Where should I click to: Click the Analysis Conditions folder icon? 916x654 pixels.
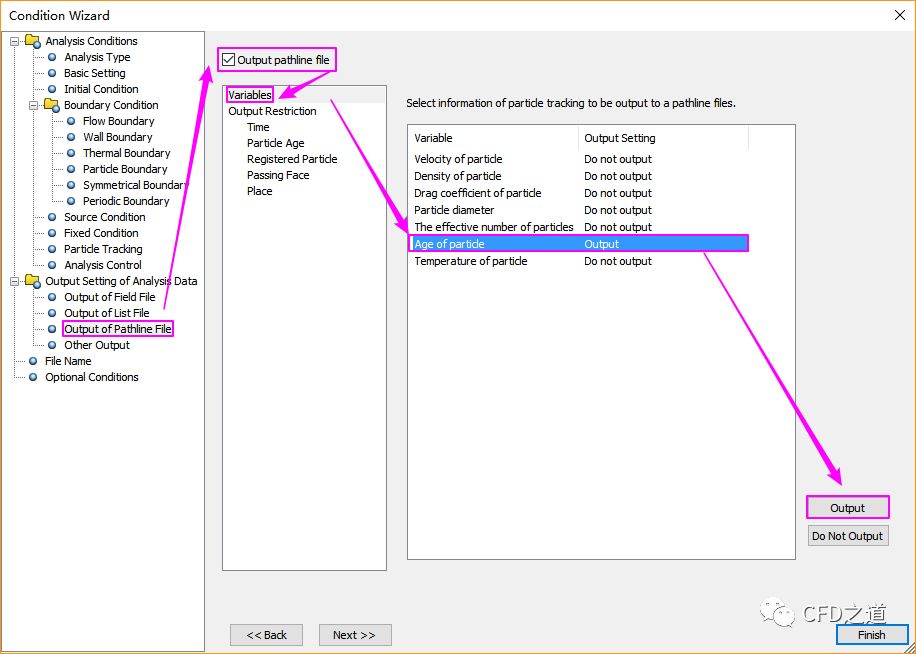click(33, 41)
